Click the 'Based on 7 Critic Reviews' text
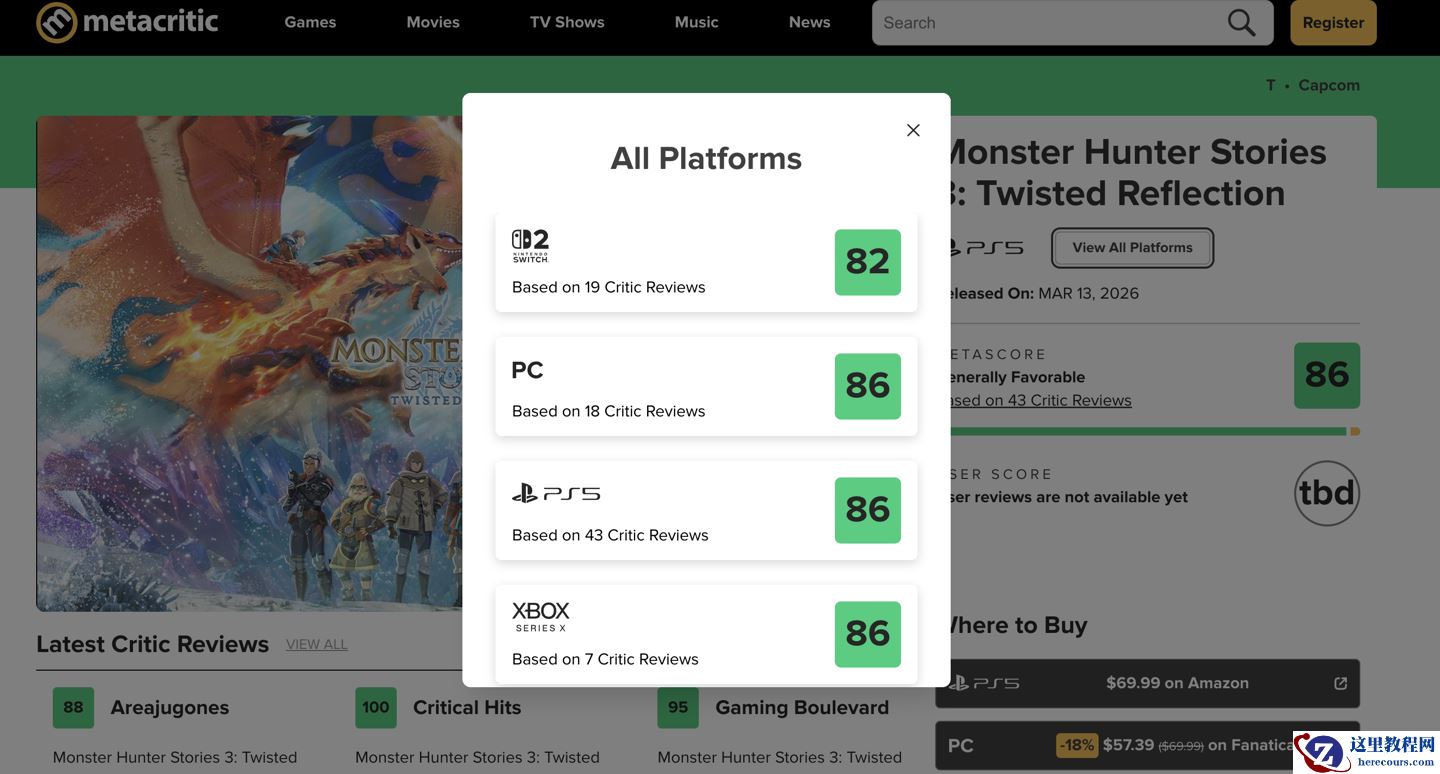1440x774 pixels. pos(605,659)
